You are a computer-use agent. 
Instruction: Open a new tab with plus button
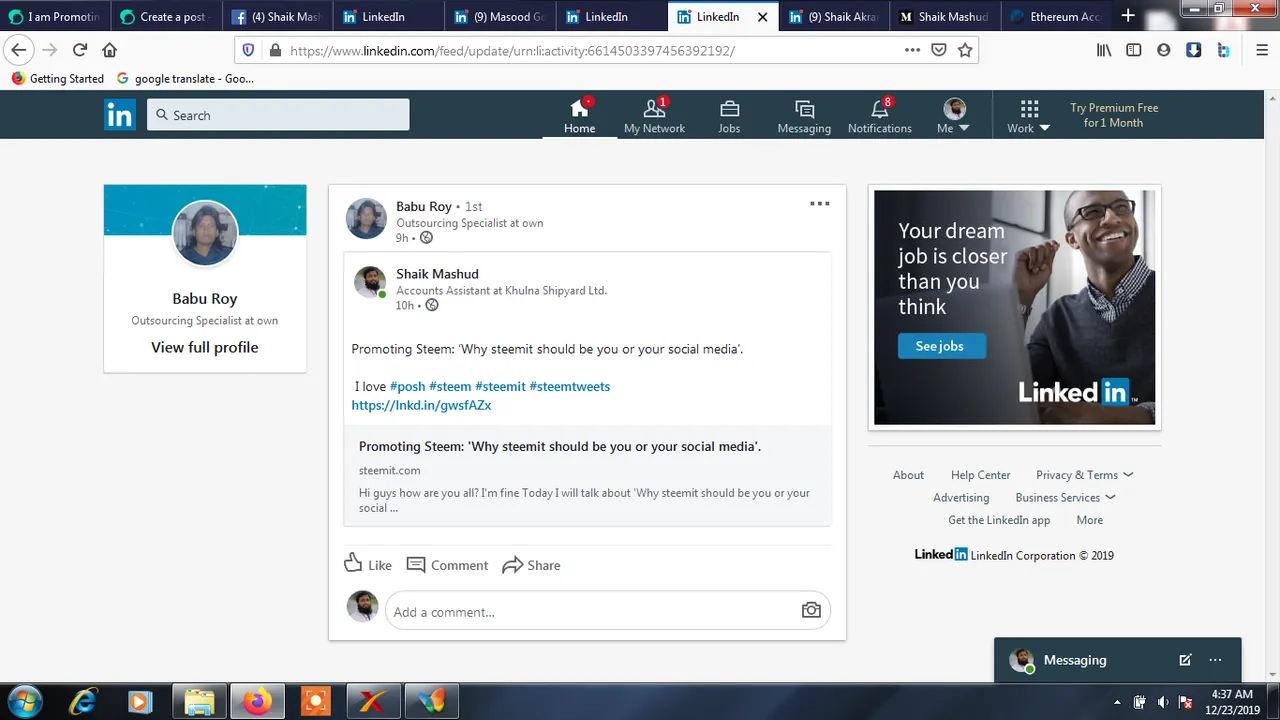pyautogui.click(x=1128, y=16)
